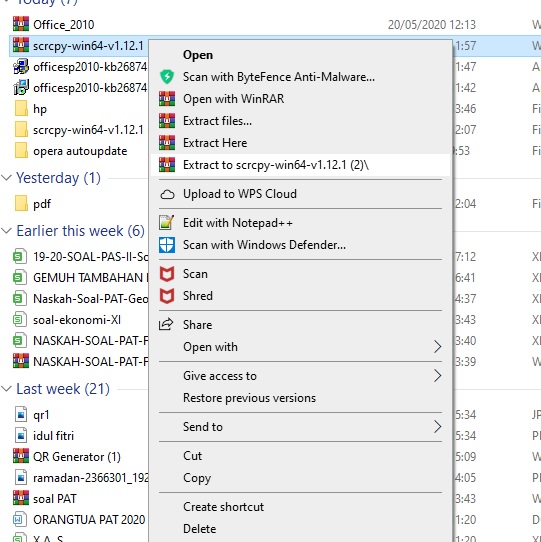Viewport: 541px width, 542px height.
Task: Click the spreadsheet icon of 19-20-SOAL-PAS-II file
Action: (20, 256)
